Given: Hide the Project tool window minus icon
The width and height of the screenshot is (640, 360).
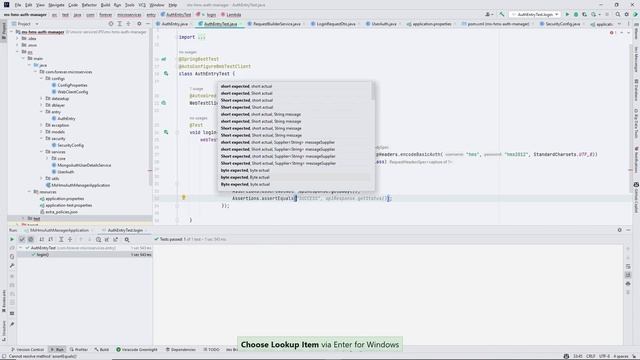Looking at the screenshot, I should 148,24.
